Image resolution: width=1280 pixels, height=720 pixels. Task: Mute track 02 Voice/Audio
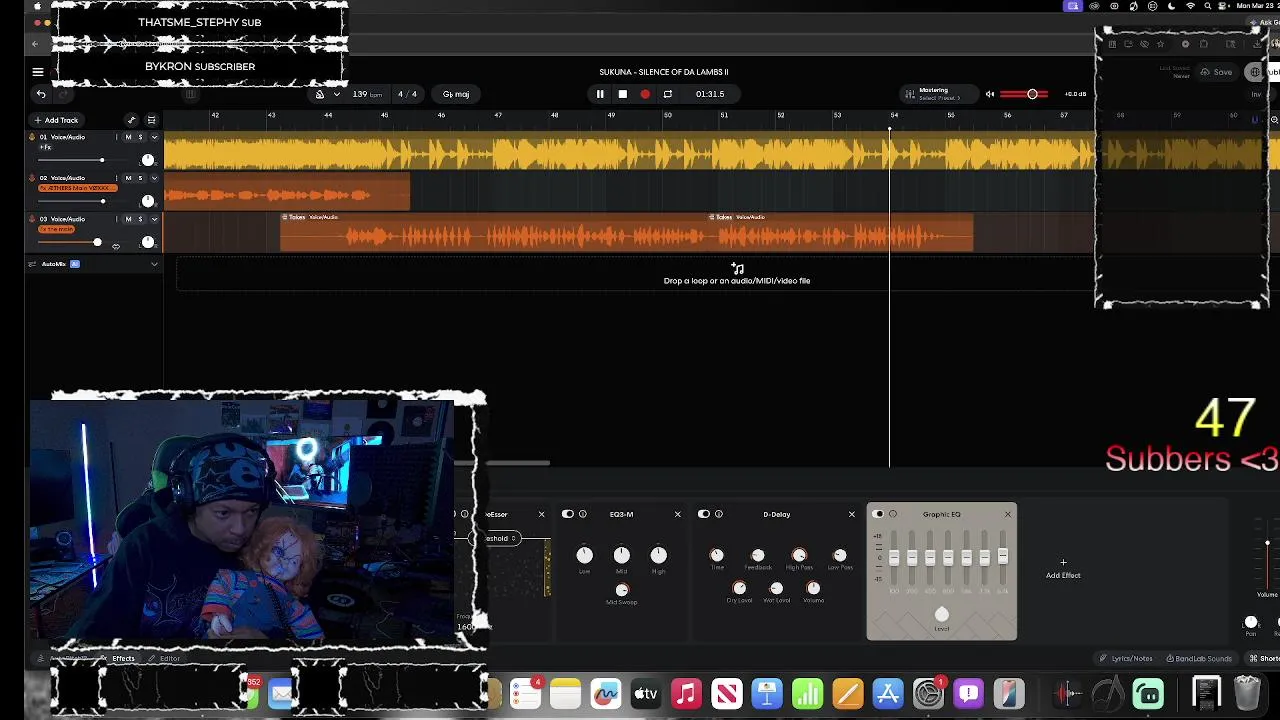[128, 178]
